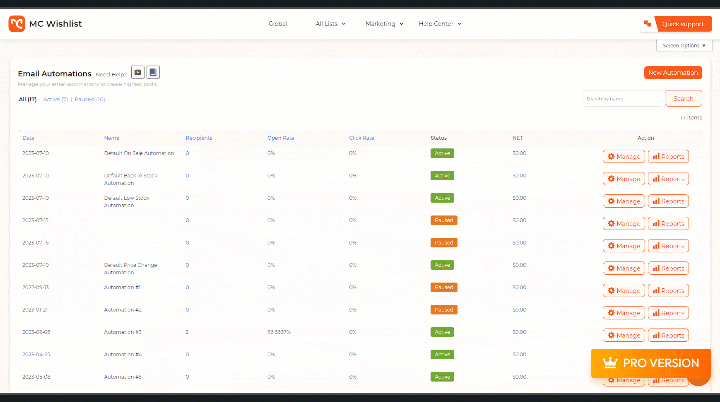View Reports for Default On Sale Automation
The height and width of the screenshot is (402, 720).
[x=668, y=157]
